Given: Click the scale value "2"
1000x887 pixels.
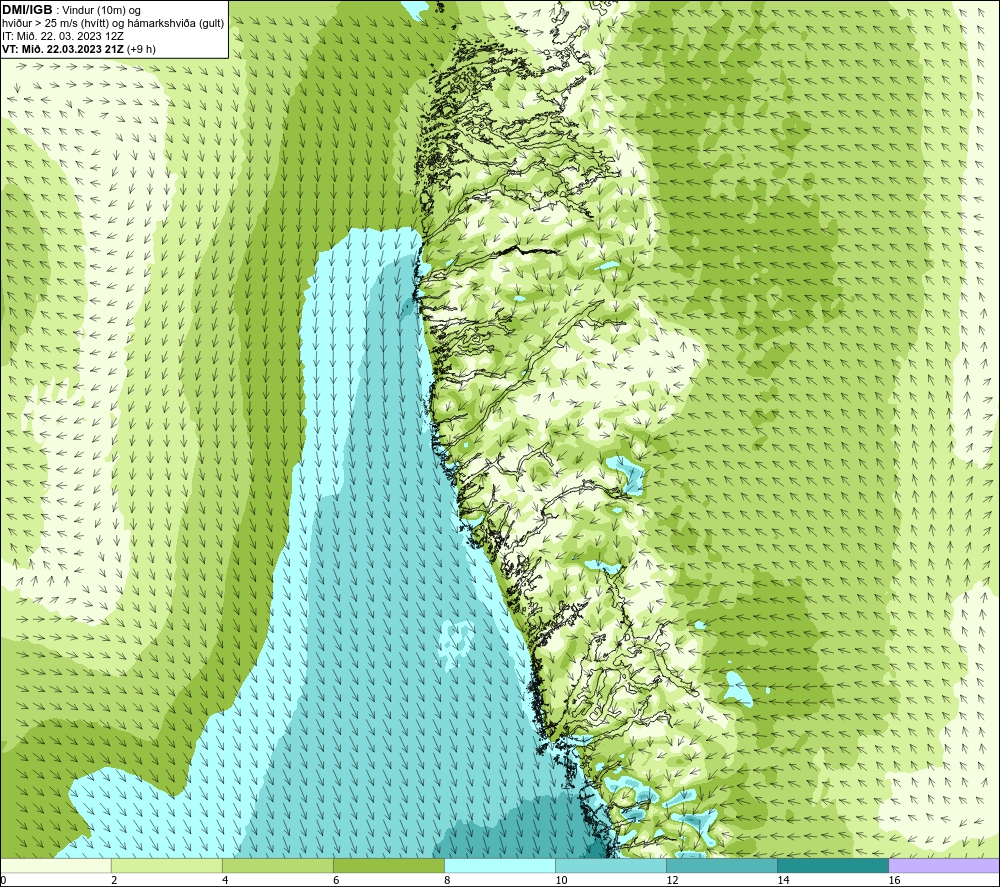Looking at the screenshot, I should click(114, 881).
